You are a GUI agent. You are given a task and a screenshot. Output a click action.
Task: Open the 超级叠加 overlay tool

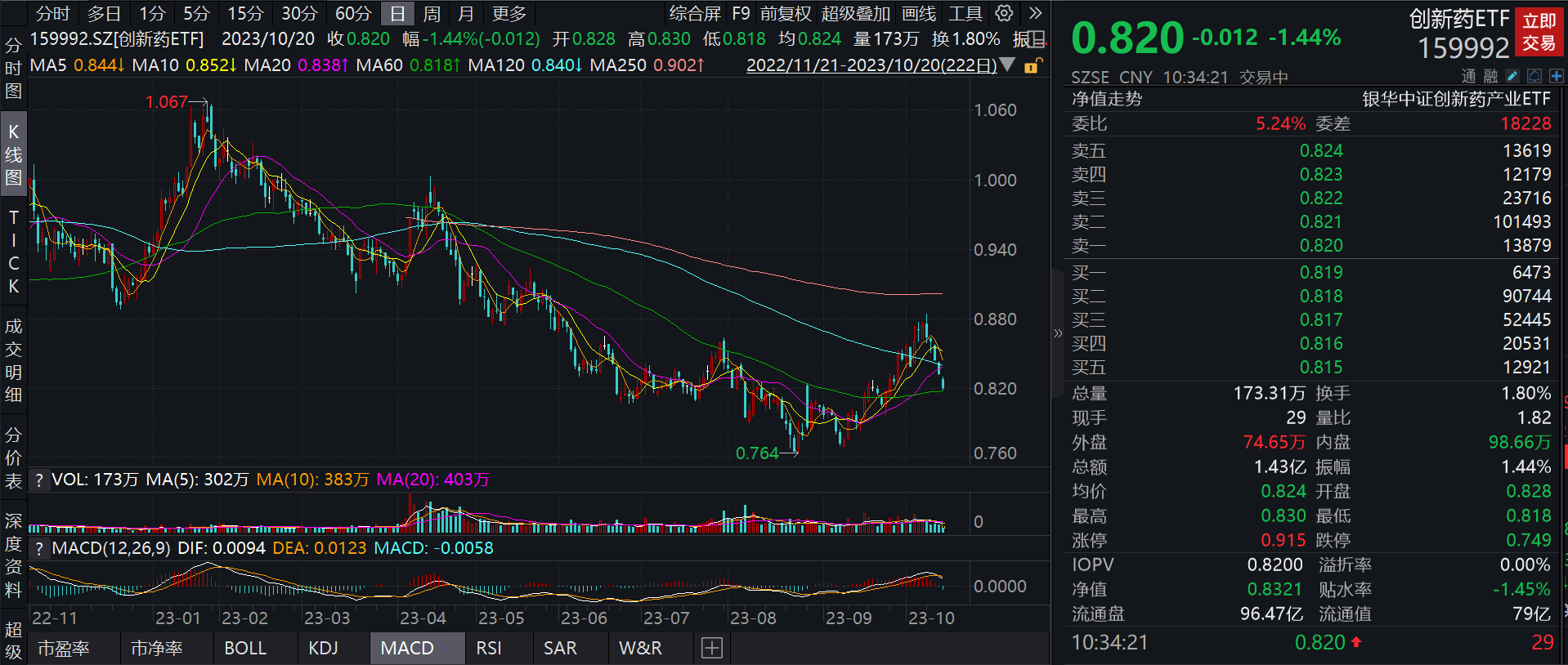[855, 14]
